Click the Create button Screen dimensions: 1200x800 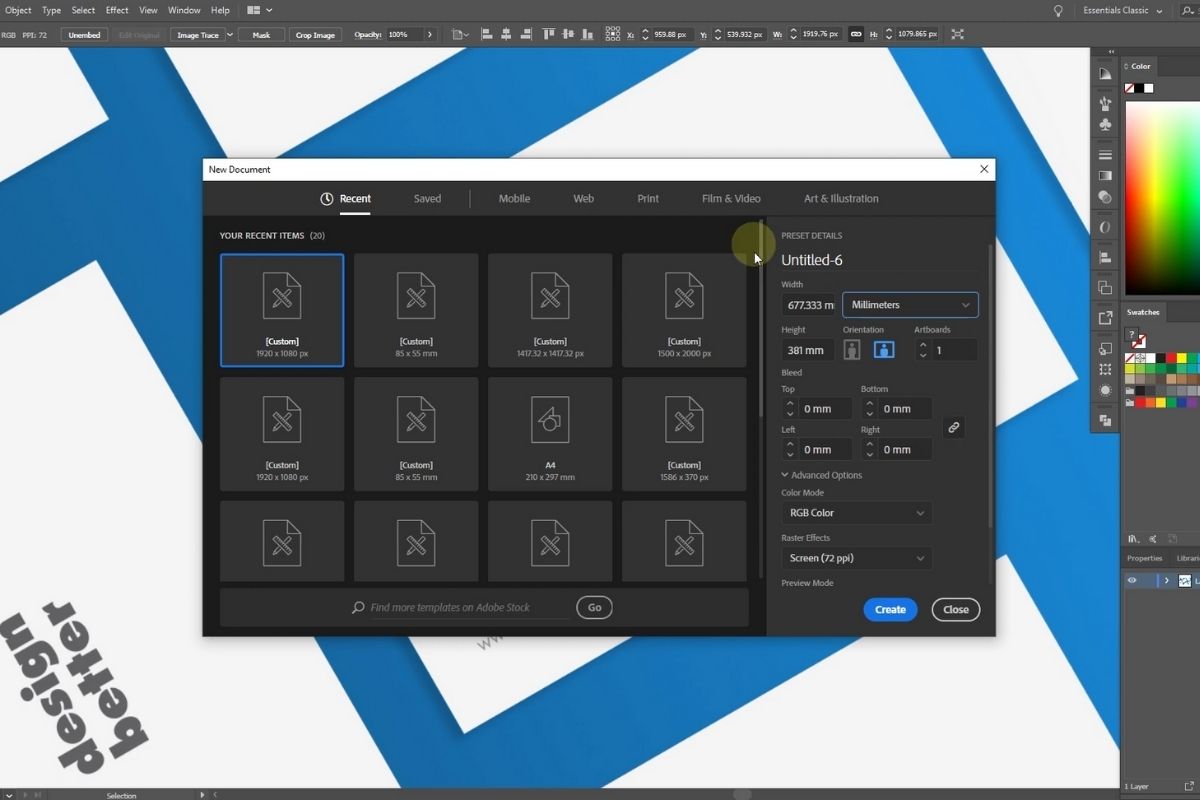(889, 609)
